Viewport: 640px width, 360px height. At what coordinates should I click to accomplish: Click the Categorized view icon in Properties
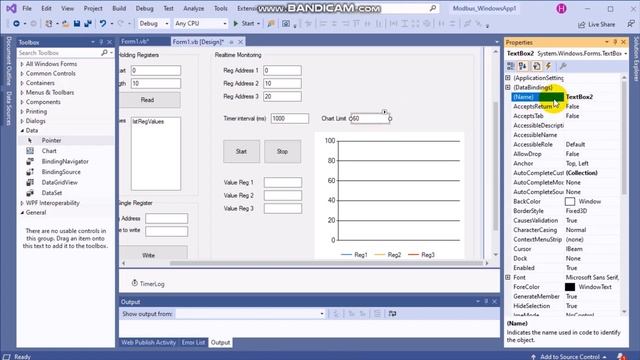511,66
